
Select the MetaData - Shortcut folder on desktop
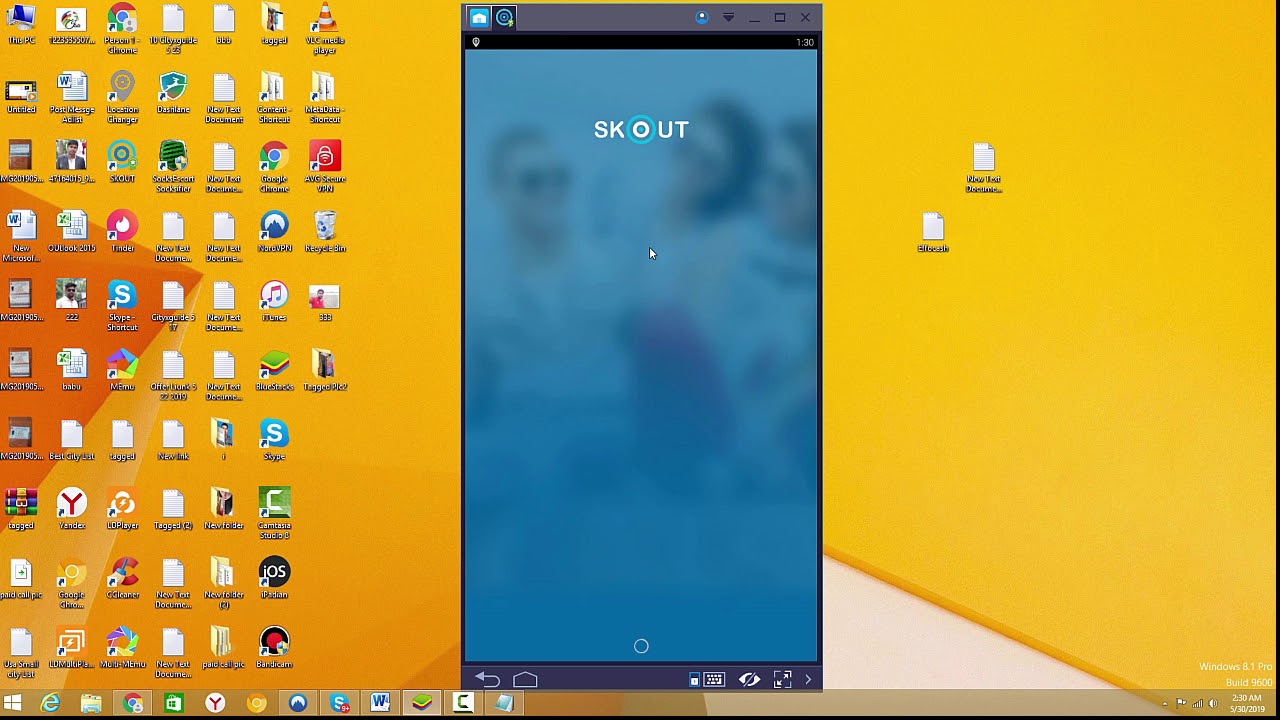(x=324, y=98)
